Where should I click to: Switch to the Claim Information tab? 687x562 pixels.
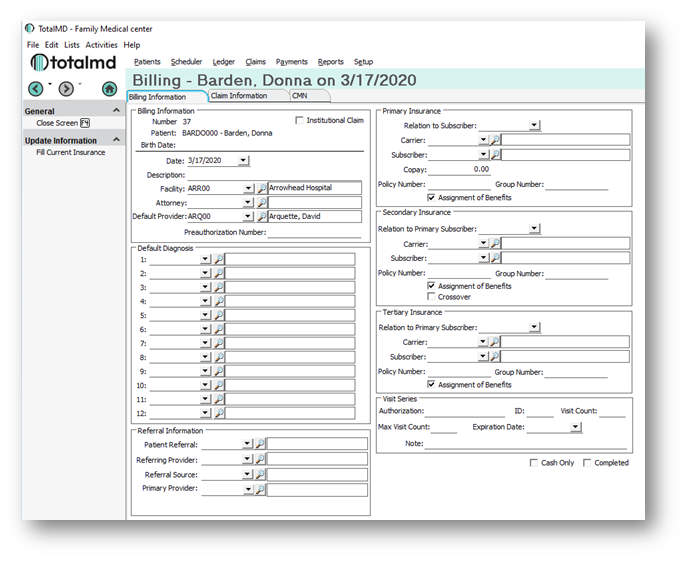pyautogui.click(x=240, y=96)
